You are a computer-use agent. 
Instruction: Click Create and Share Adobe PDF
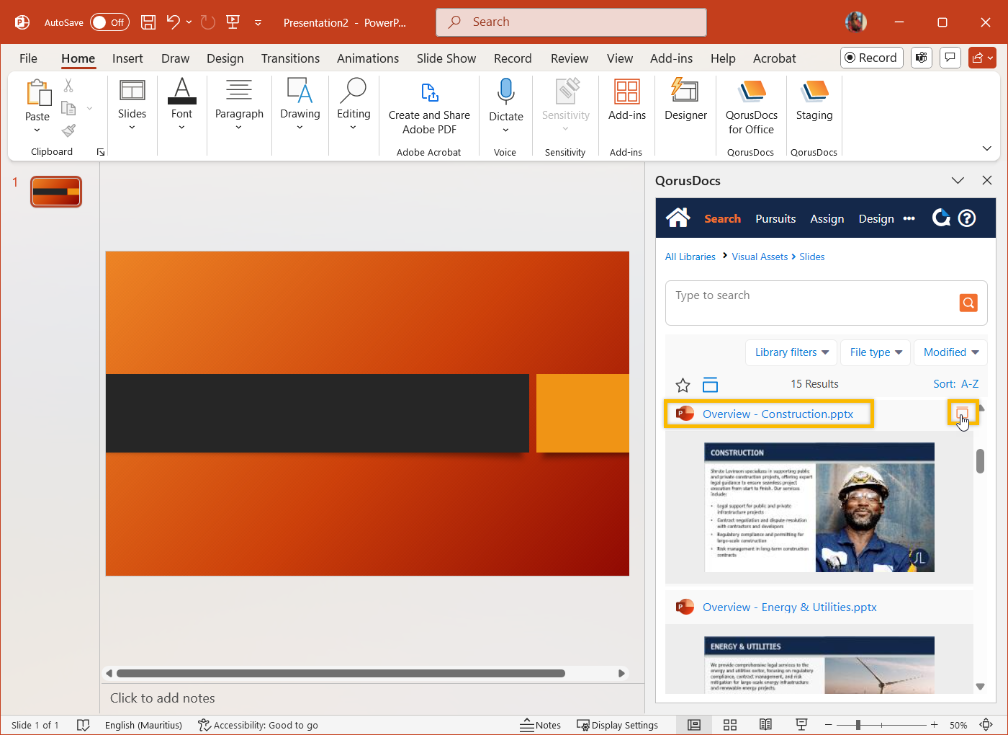429,106
